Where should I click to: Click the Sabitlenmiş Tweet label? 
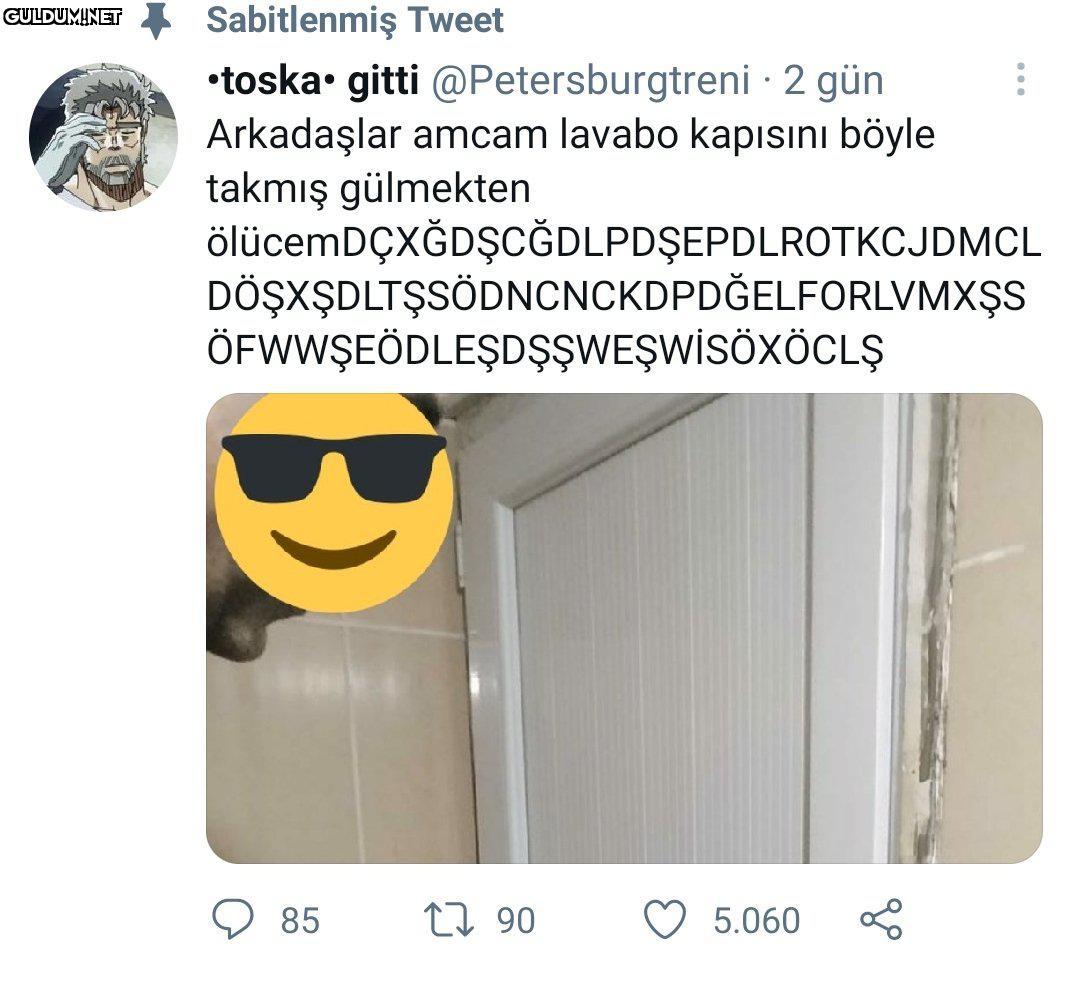click(x=355, y=21)
